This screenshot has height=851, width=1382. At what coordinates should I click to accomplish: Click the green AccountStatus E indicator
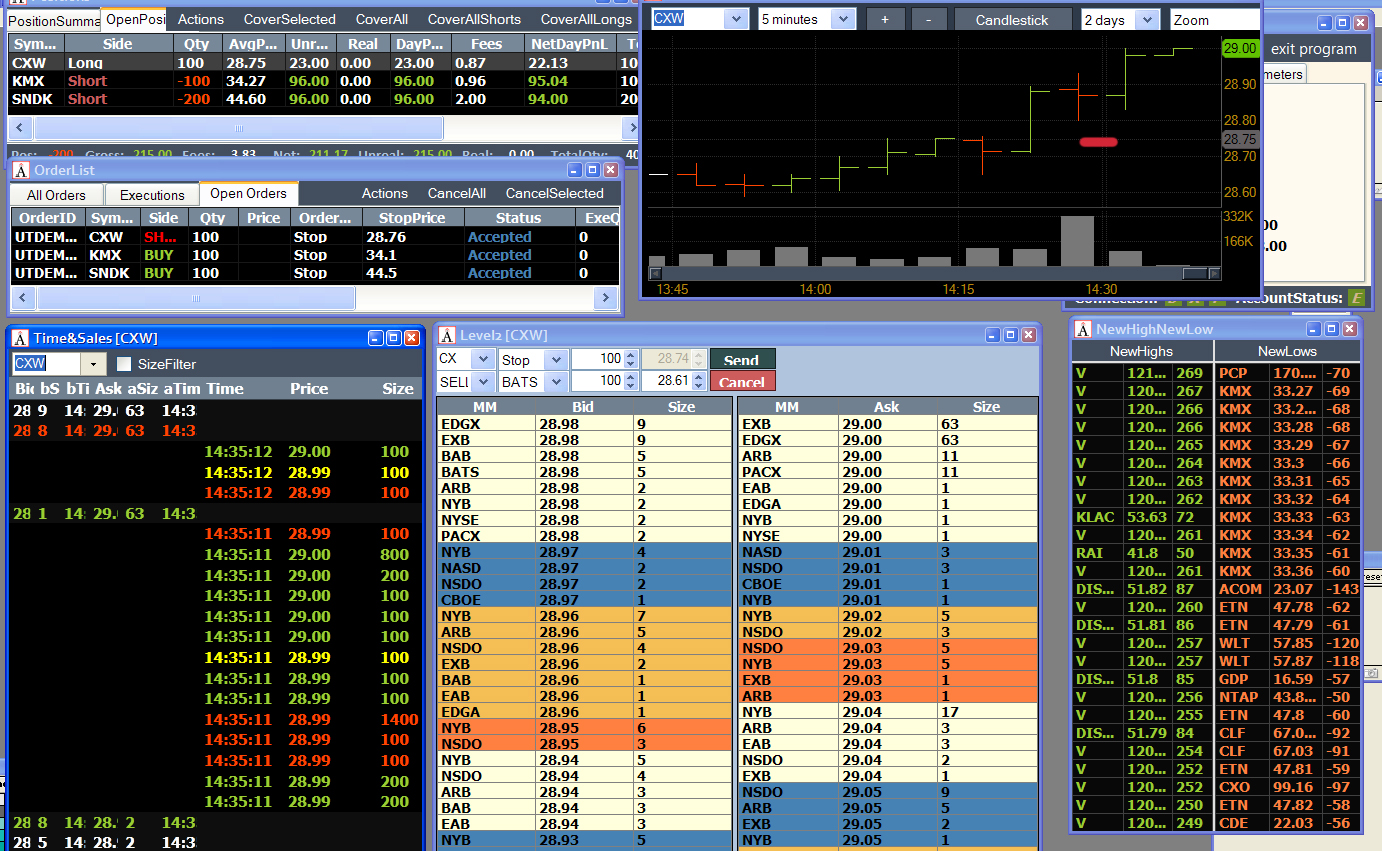click(x=1356, y=297)
